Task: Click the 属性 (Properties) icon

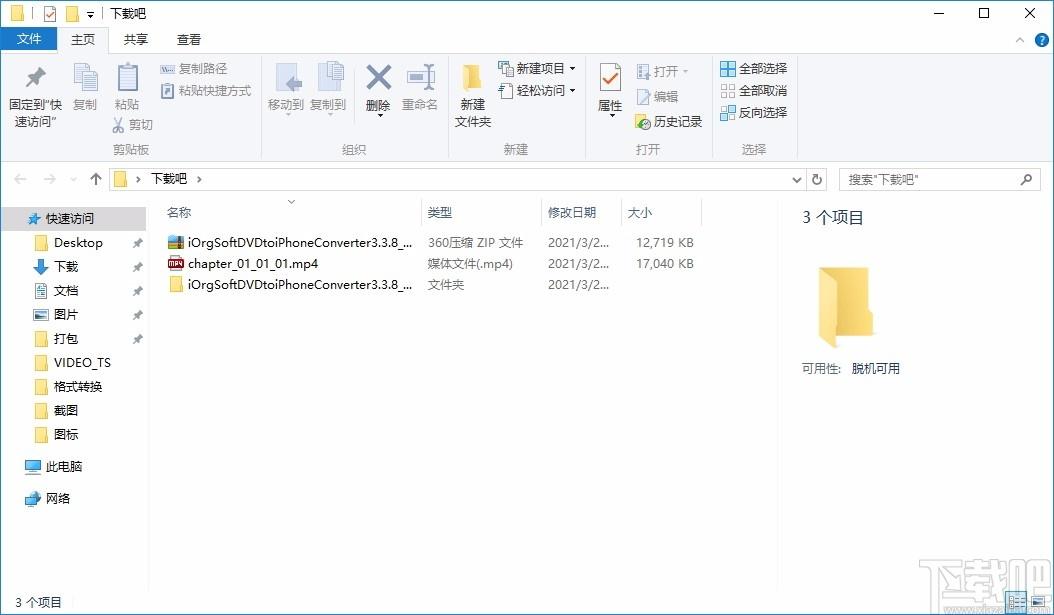Action: (x=610, y=79)
